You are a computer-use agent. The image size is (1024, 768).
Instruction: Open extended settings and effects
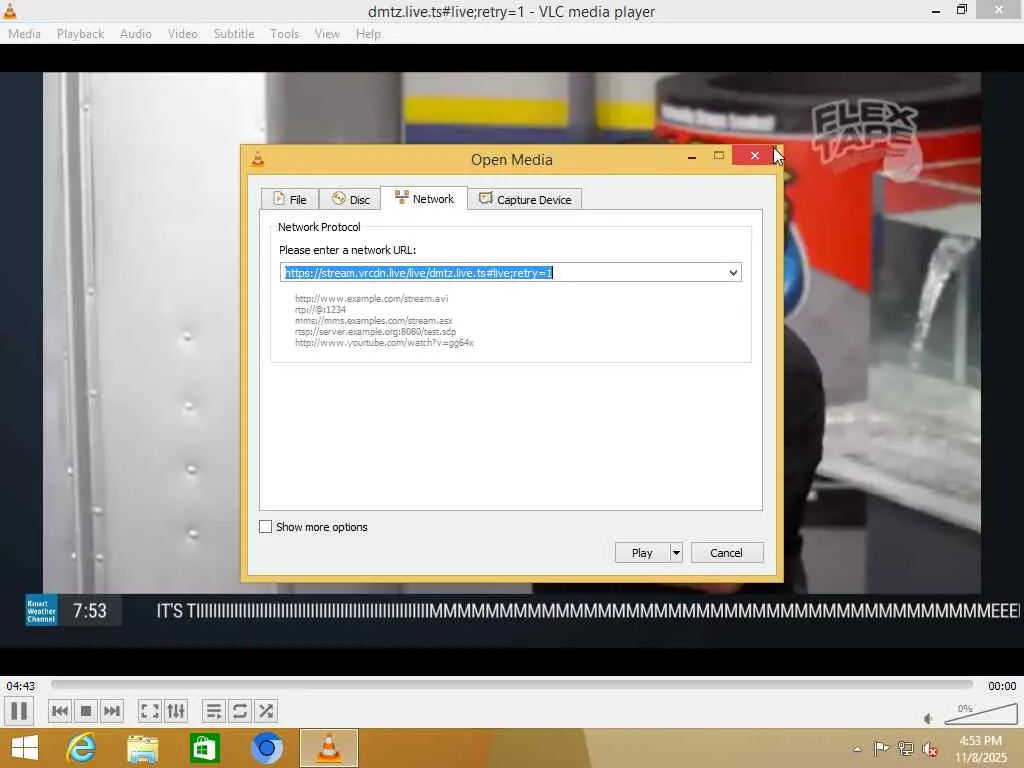point(176,711)
